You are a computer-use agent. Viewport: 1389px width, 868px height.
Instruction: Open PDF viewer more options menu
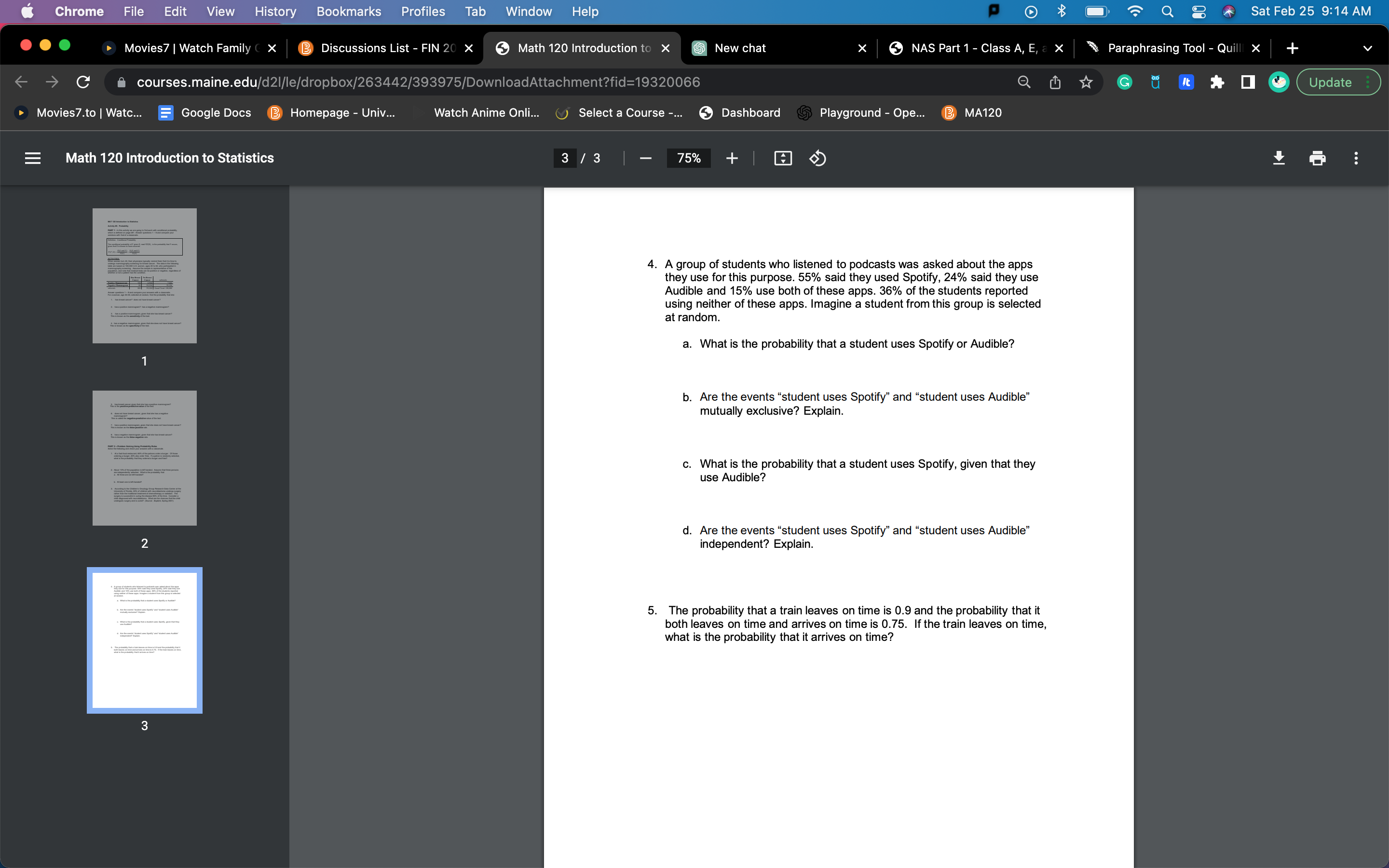[x=1356, y=158]
